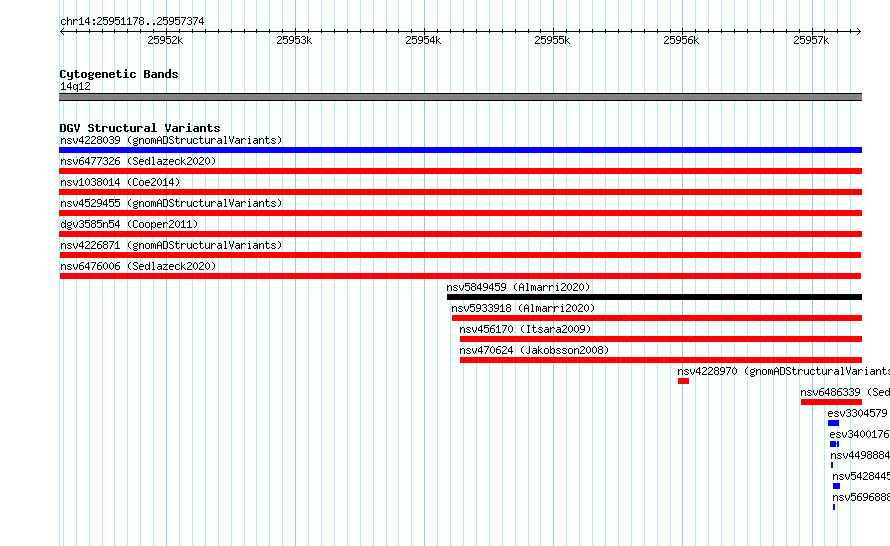
Task: Select the Cytogenetic Bands track title
Action: [x=119, y=74]
